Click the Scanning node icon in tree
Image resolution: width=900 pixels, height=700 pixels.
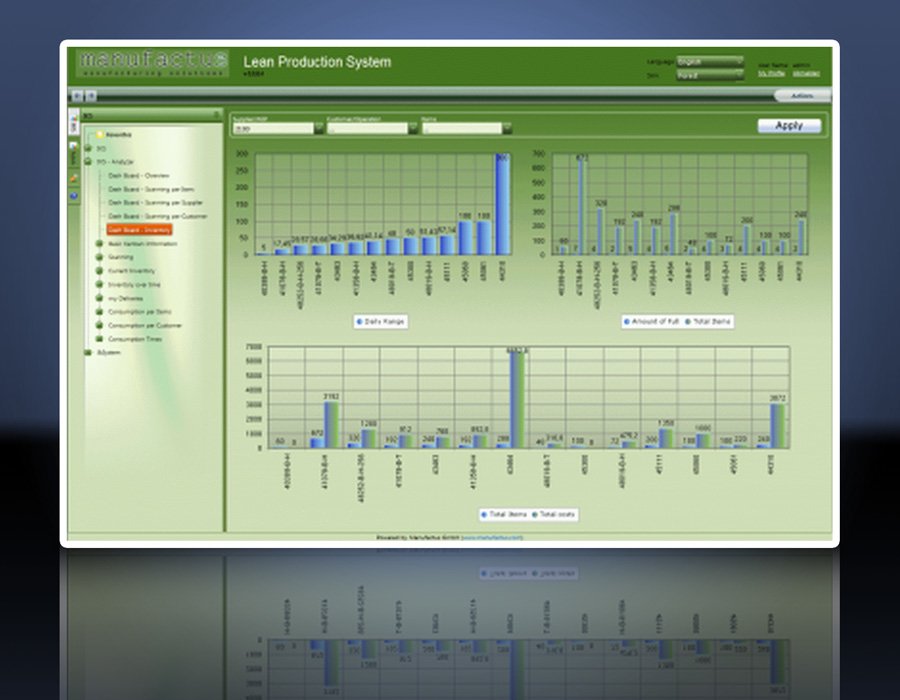99,257
